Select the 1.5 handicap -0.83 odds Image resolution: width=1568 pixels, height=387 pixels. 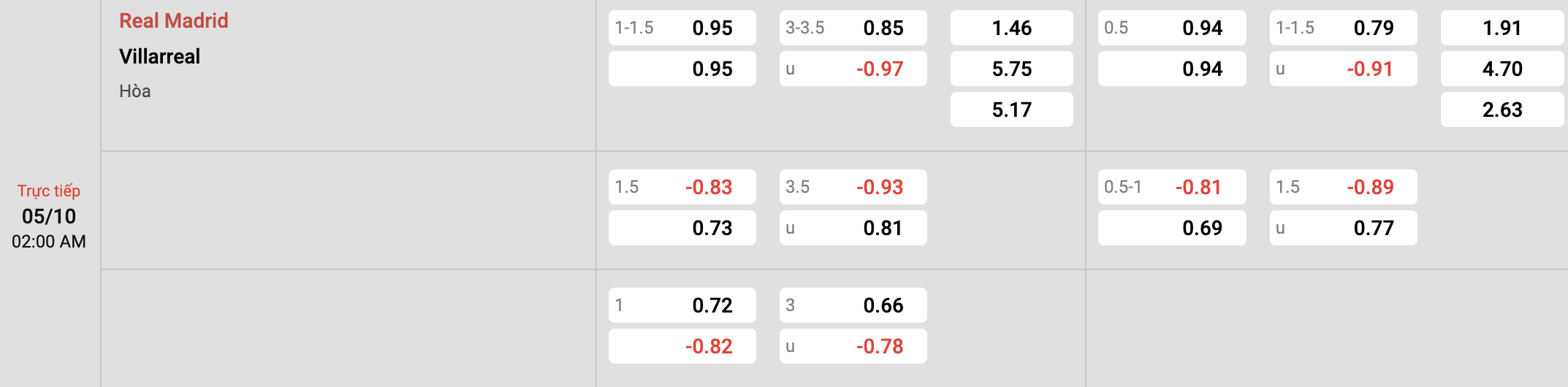(x=682, y=187)
